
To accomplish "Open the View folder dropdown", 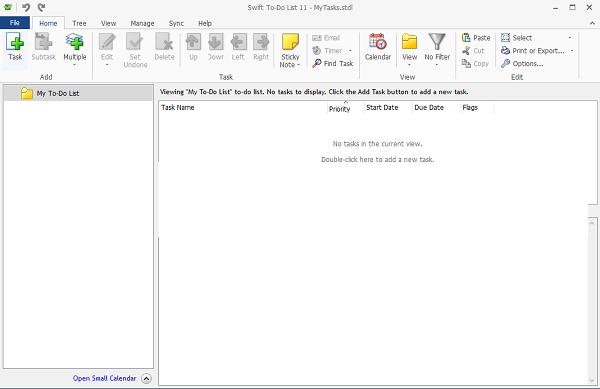I will coord(409,50).
